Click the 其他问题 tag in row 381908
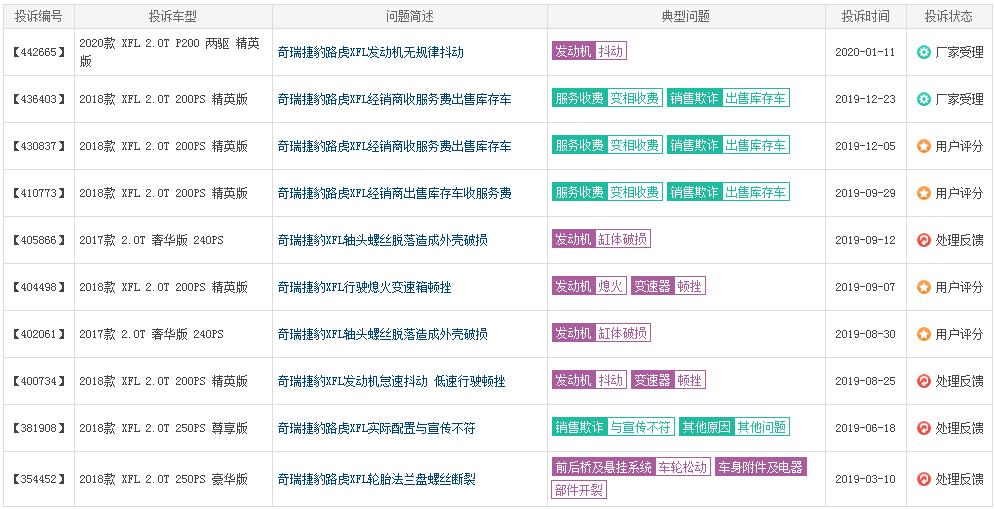Image resolution: width=995 pixels, height=509 pixels. [761, 427]
